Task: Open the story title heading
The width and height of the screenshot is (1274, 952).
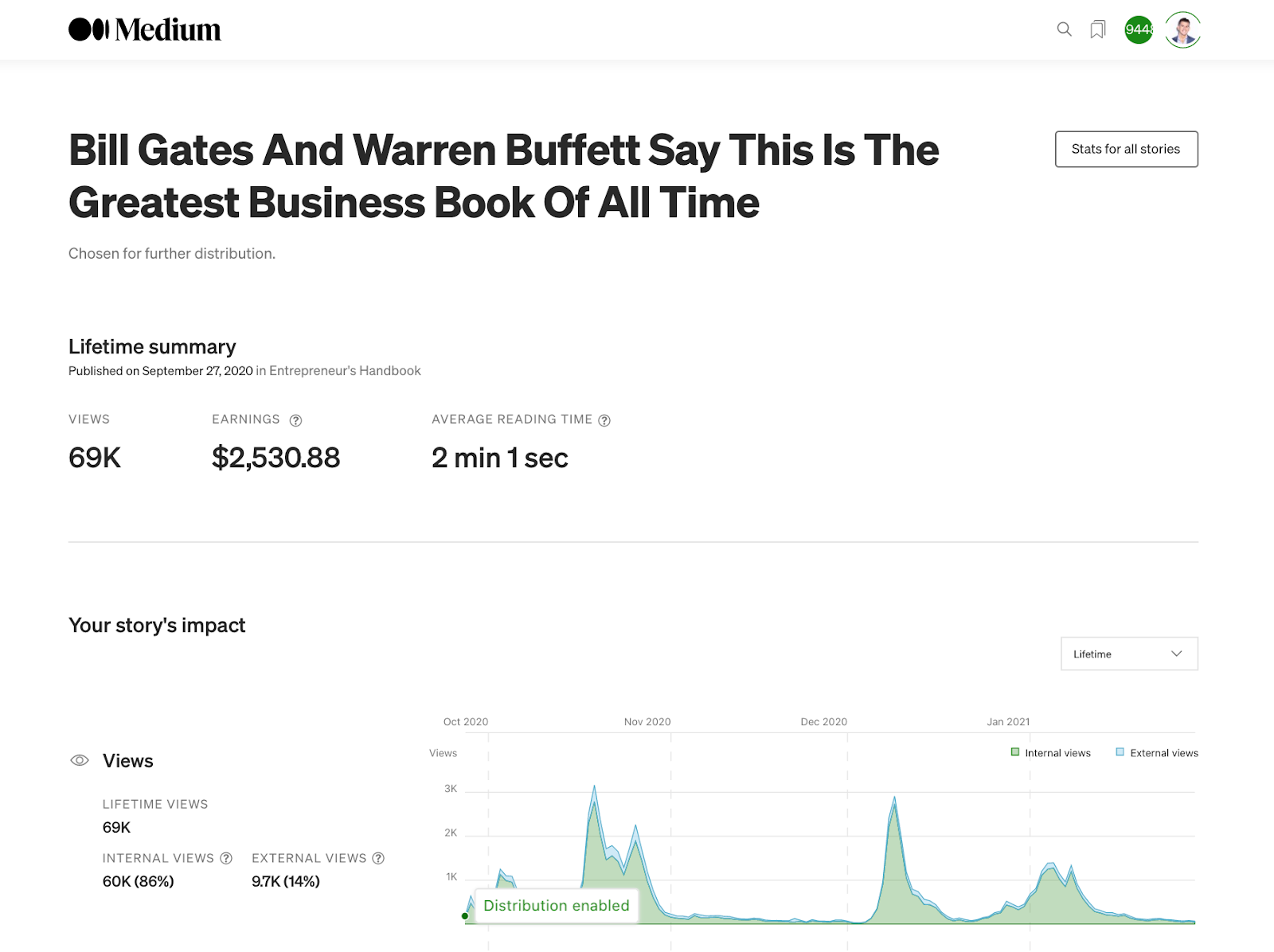Action: (503, 176)
